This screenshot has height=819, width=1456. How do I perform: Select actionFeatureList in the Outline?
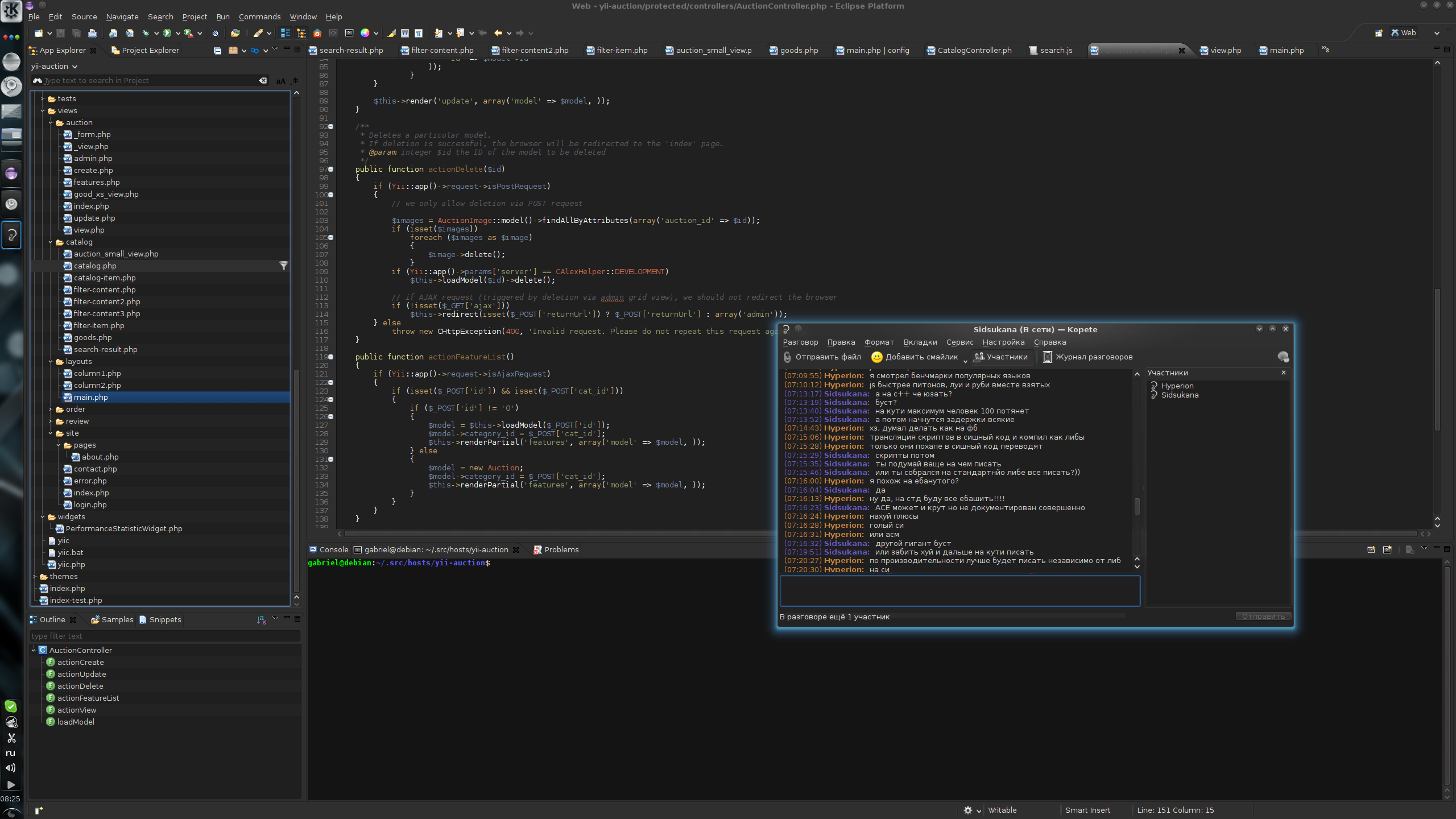click(88, 698)
